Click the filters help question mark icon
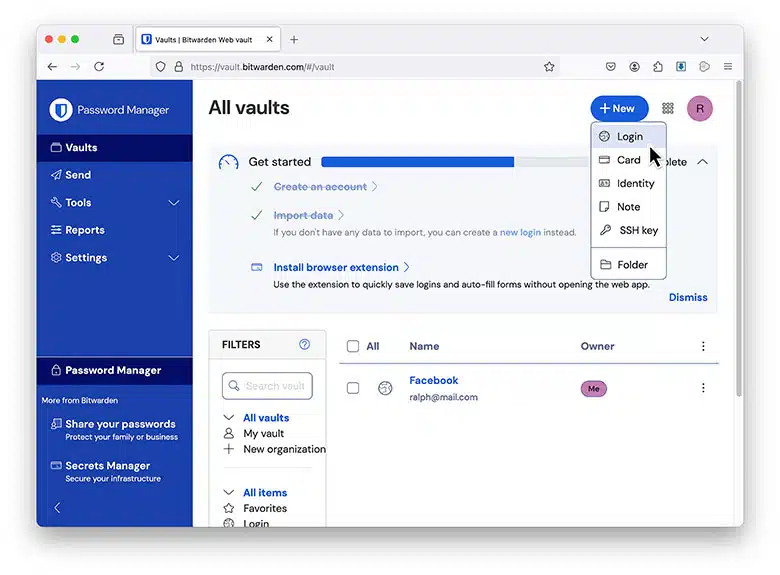This screenshot has height=575, width=780. pyautogui.click(x=304, y=344)
